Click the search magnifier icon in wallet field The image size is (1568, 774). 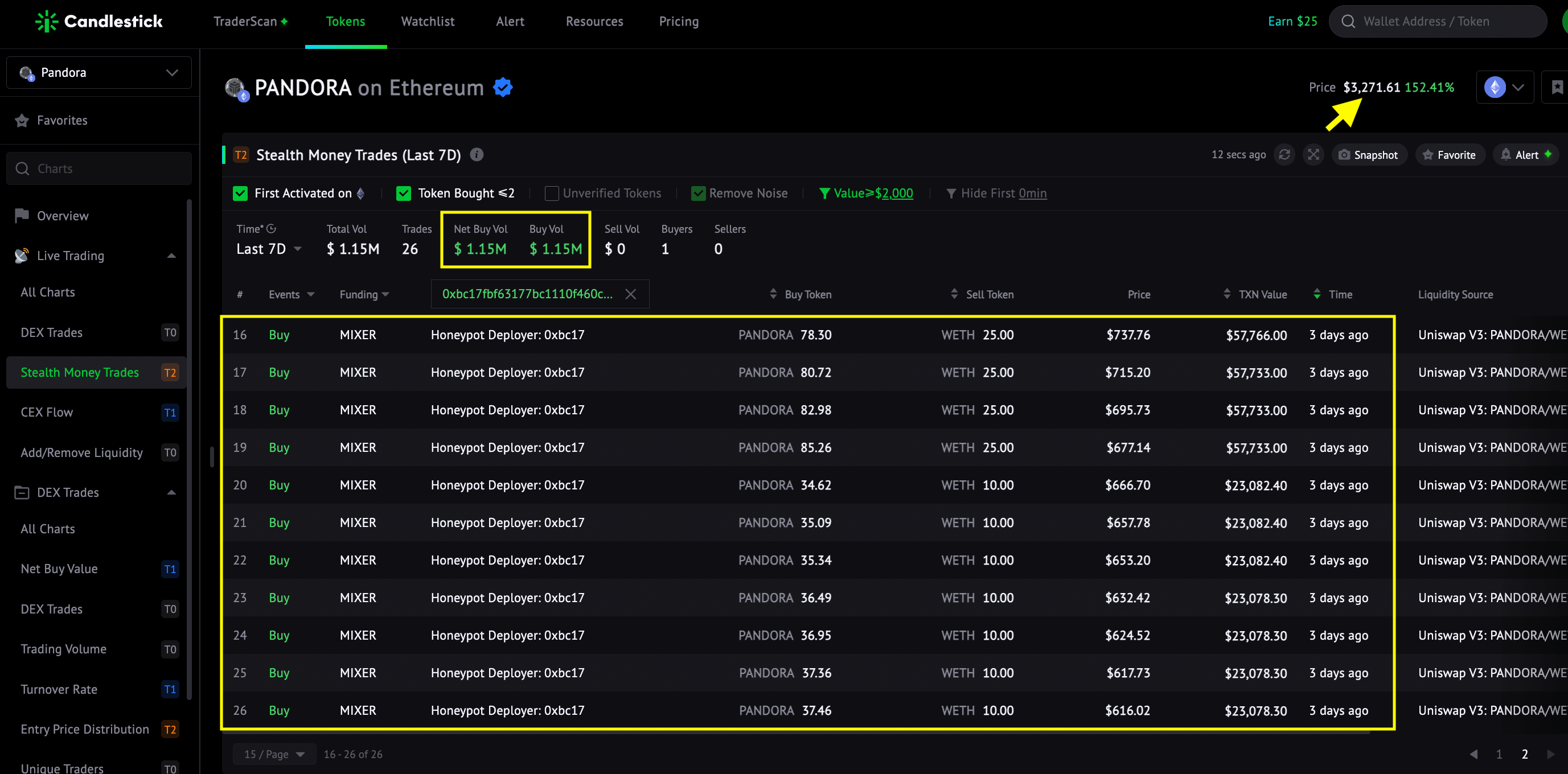point(1348,21)
